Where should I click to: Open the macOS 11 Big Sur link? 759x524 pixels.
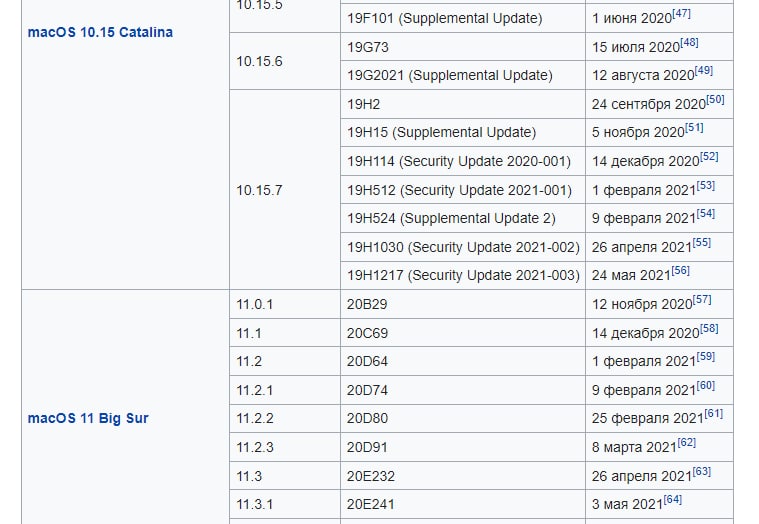tap(88, 419)
